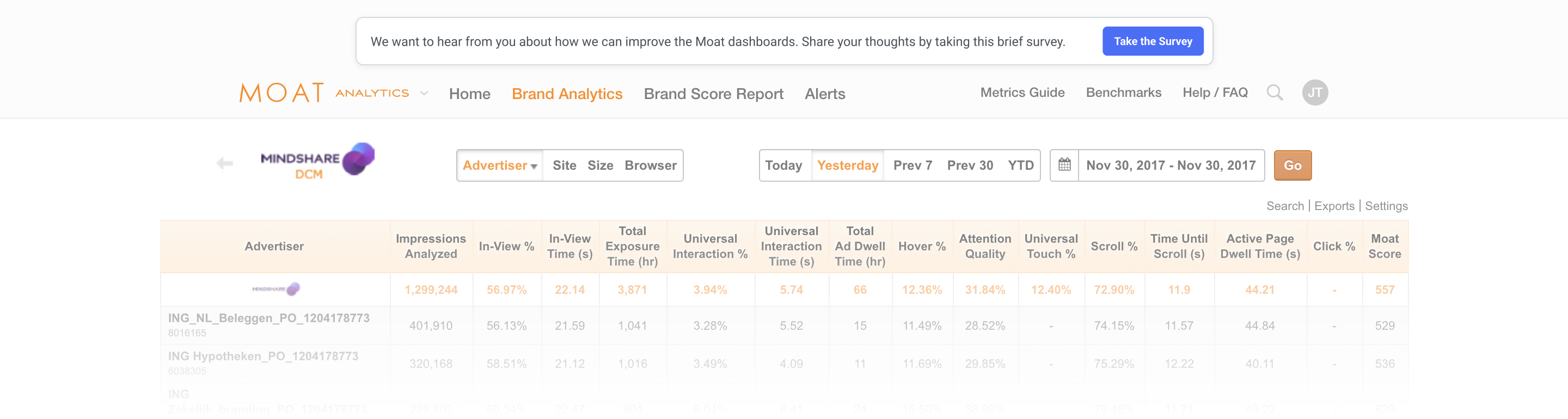Viewport: 1568px width, 419px height.
Task: Click the date range input field
Action: tap(1170, 165)
